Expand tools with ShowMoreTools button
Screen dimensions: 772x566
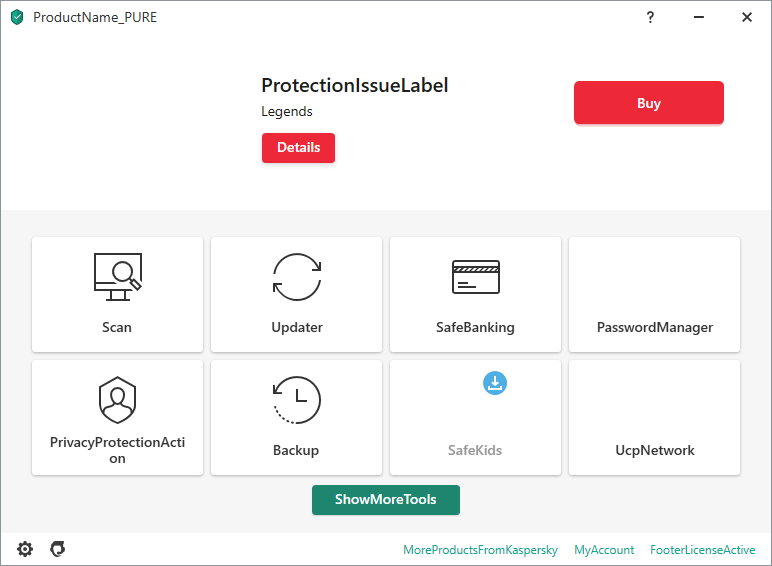pyautogui.click(x=386, y=500)
